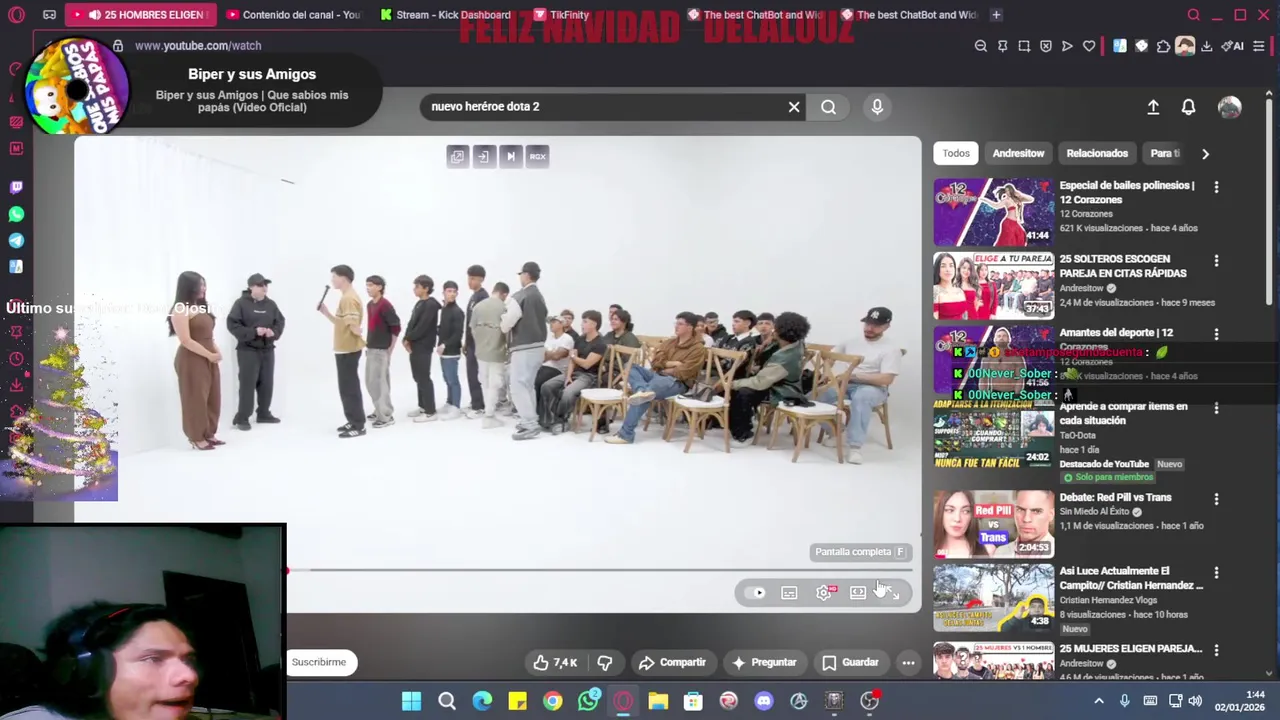The height and width of the screenshot is (720, 1280).
Task: Click the pin icon in Opera toolbar
Action: pyautogui.click(x=1002, y=46)
